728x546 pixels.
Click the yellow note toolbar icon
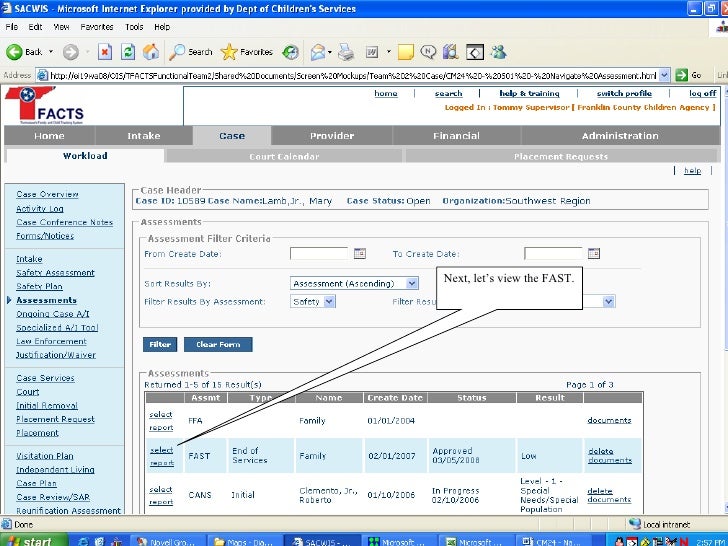point(405,52)
